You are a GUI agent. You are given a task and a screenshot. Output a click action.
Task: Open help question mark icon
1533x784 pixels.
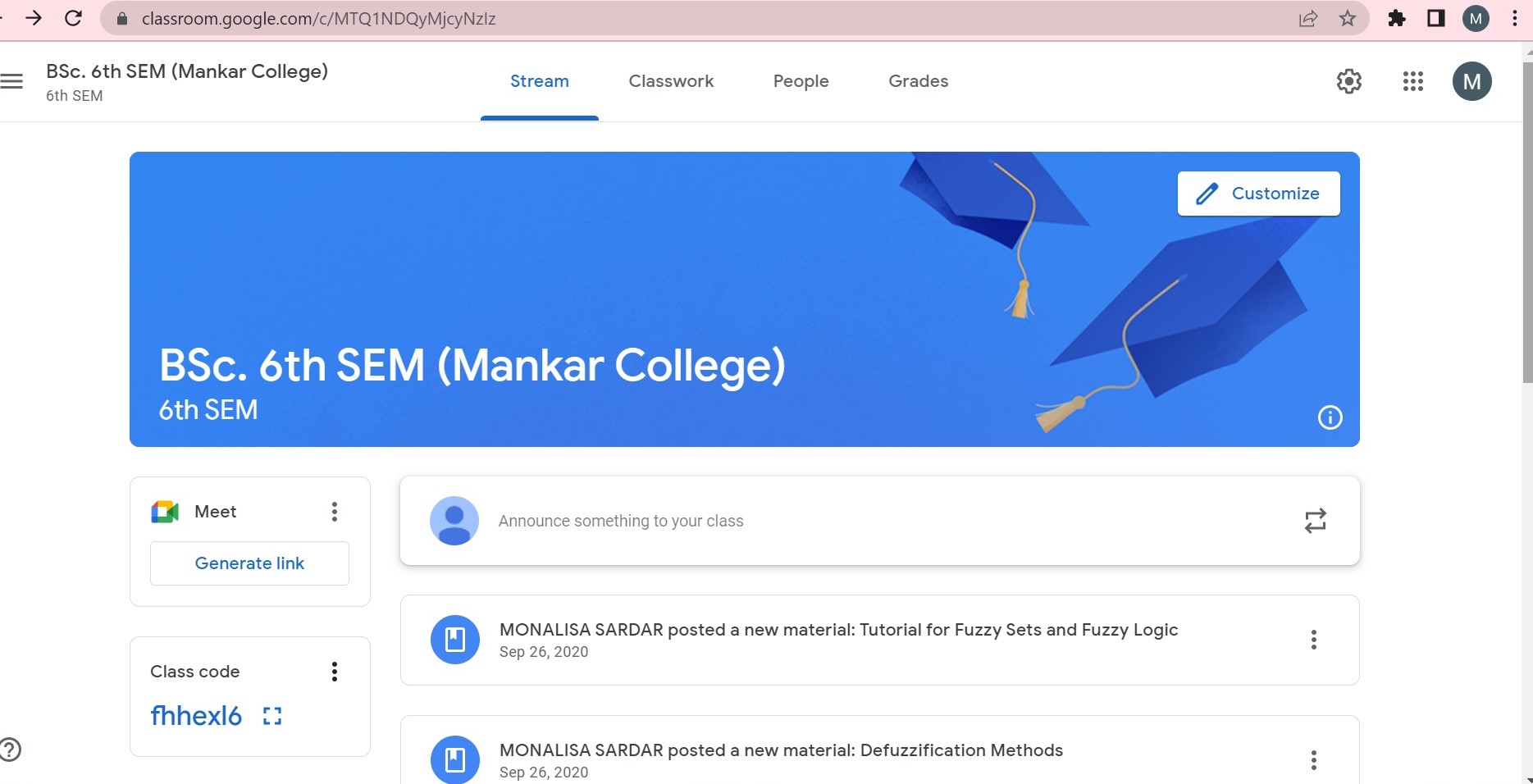click(x=10, y=750)
